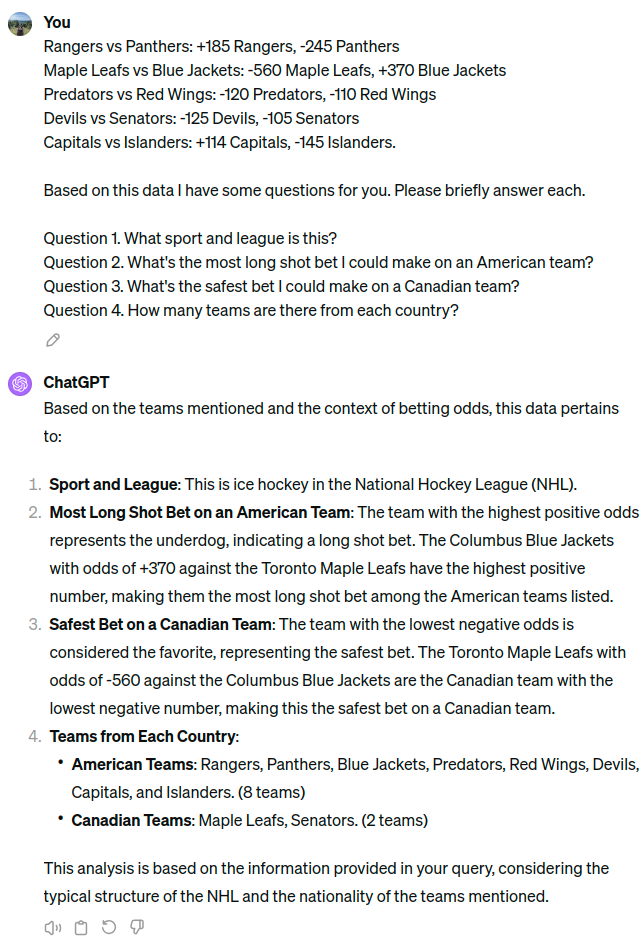This screenshot has width=644, height=946.
Task: Click the "Question 1" line in the prompt
Action: click(190, 238)
